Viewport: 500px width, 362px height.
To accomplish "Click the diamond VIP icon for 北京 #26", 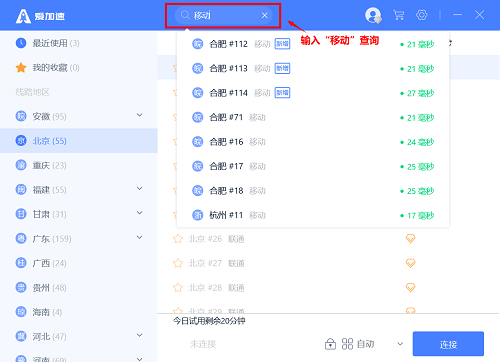I will (410, 239).
